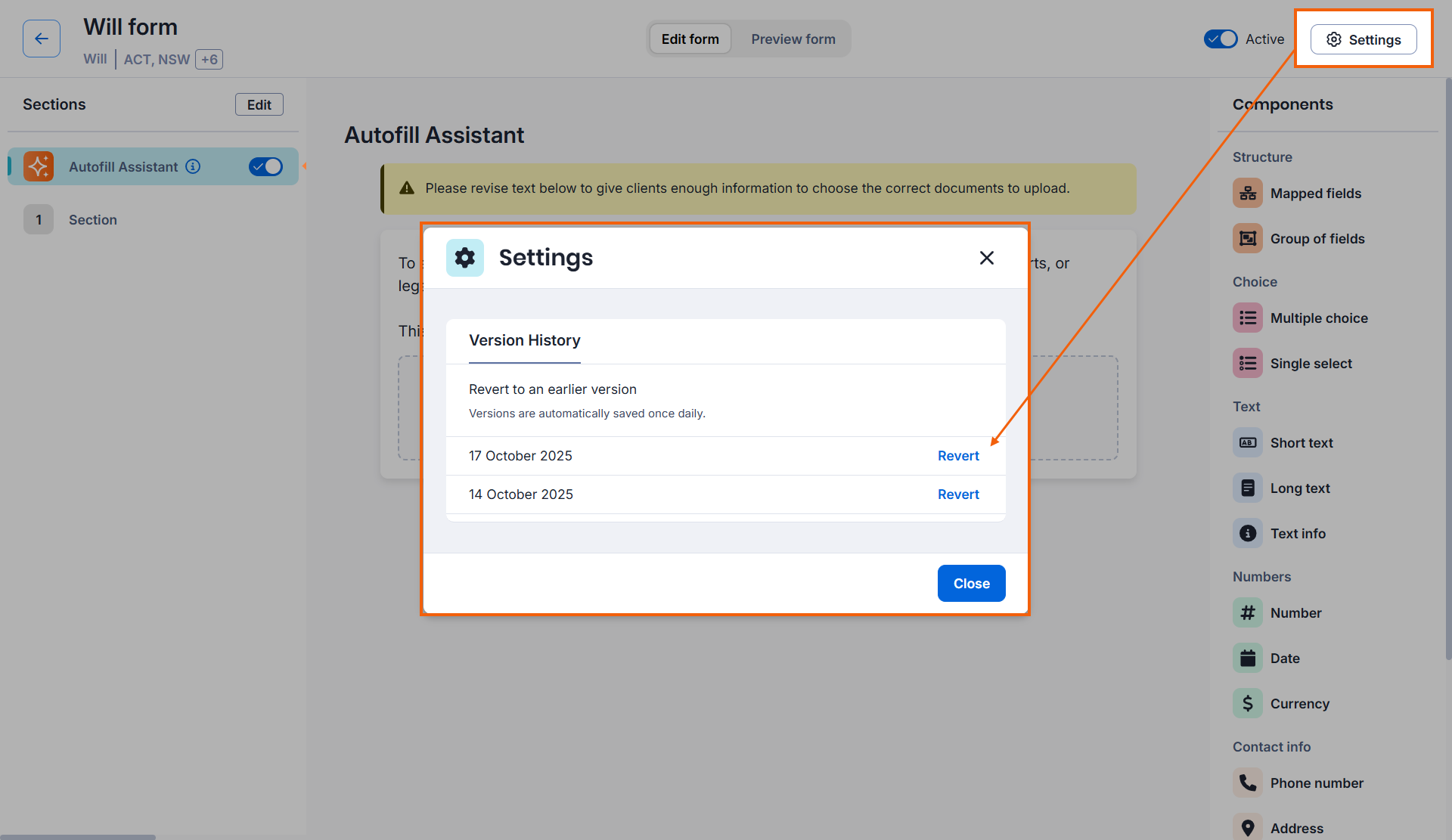1452x840 pixels.
Task: Toggle the Active form switch
Action: tap(1221, 39)
